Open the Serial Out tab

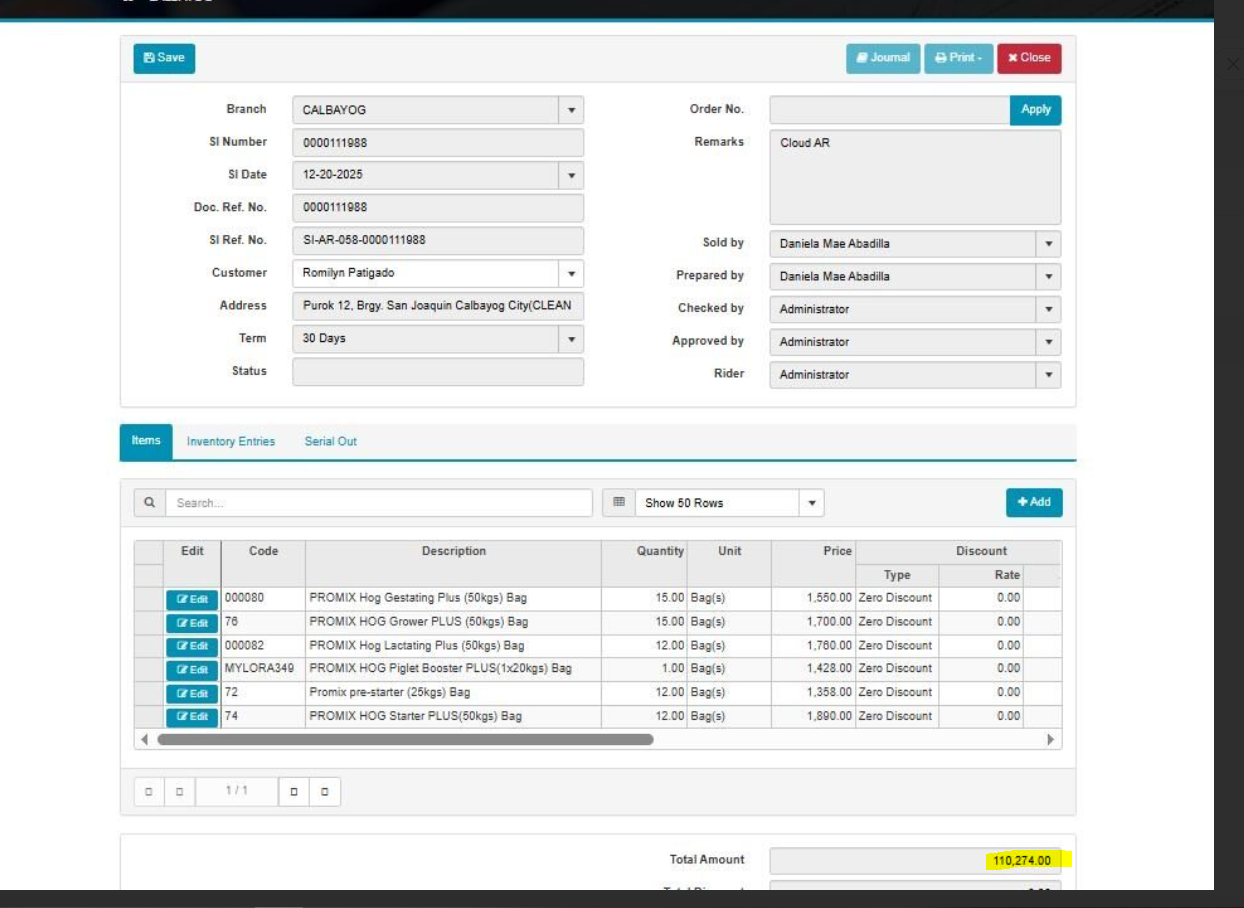(x=330, y=442)
